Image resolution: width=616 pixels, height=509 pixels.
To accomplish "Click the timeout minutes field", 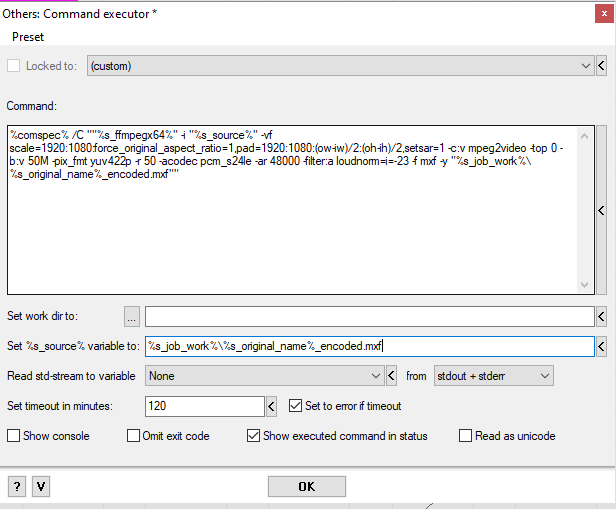I will tap(205, 406).
